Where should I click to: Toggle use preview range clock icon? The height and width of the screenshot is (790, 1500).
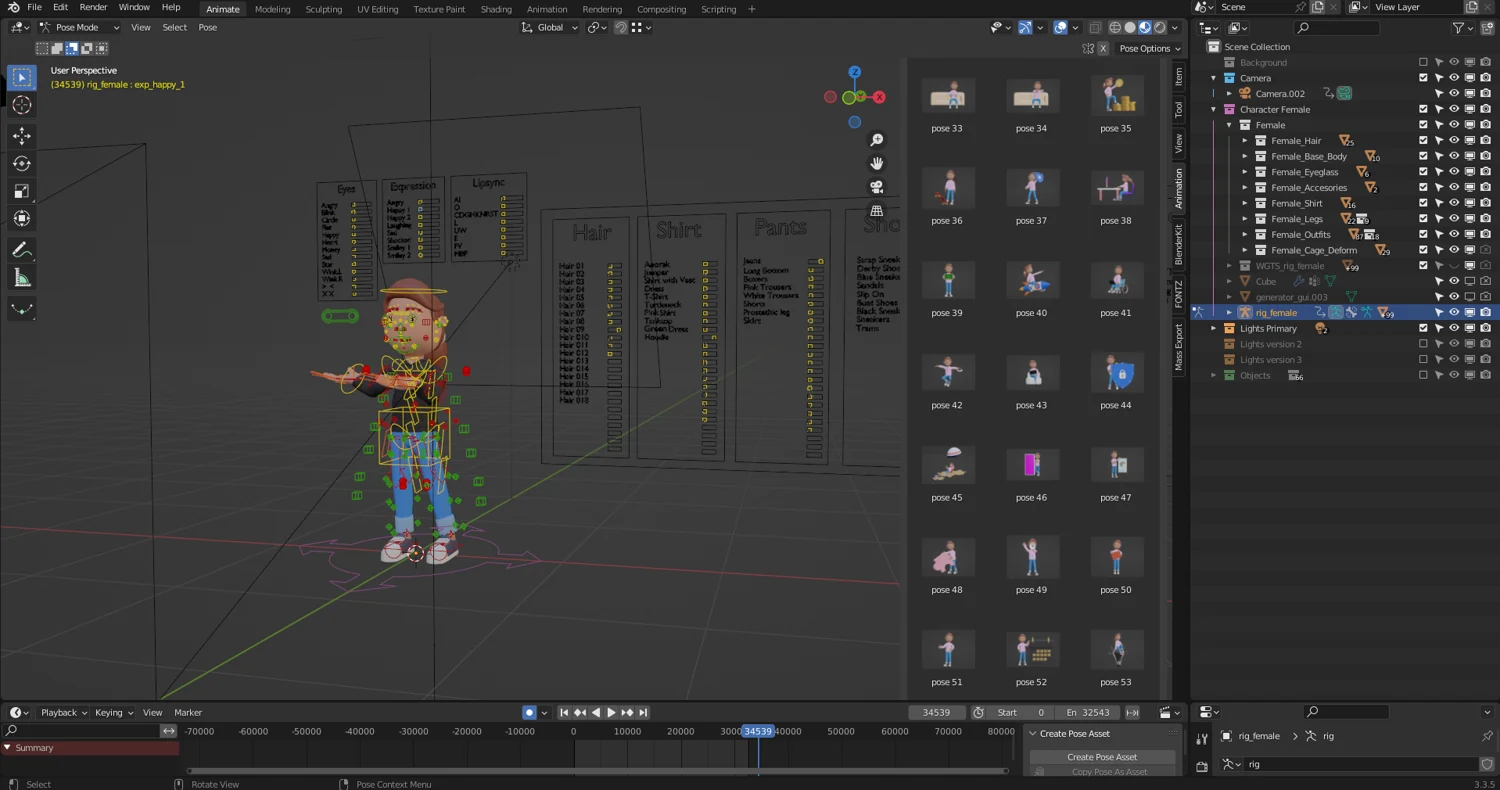tap(979, 712)
